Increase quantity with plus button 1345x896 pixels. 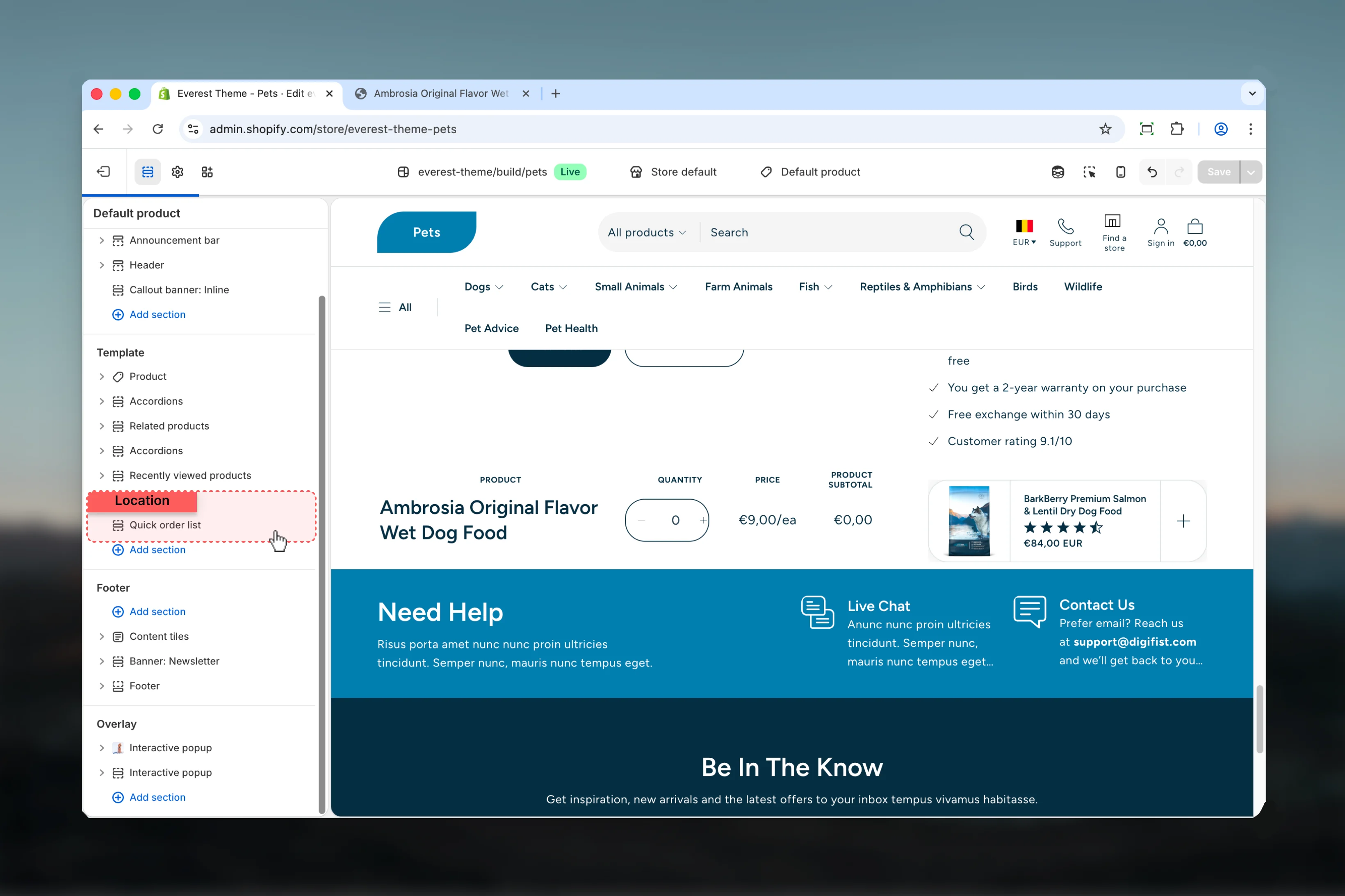tap(702, 520)
